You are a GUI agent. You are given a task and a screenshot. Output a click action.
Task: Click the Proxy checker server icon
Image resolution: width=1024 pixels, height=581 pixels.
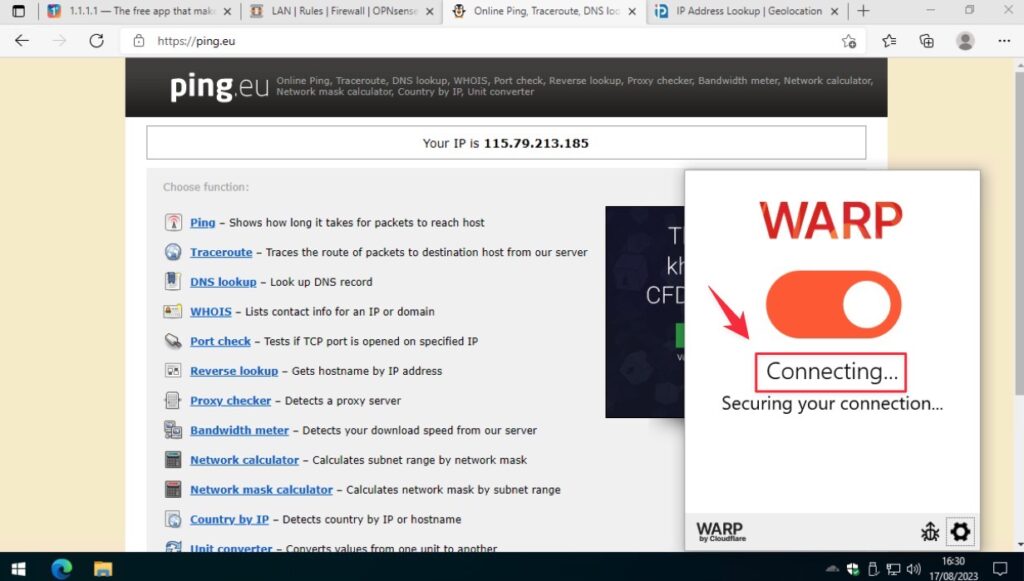coord(173,400)
